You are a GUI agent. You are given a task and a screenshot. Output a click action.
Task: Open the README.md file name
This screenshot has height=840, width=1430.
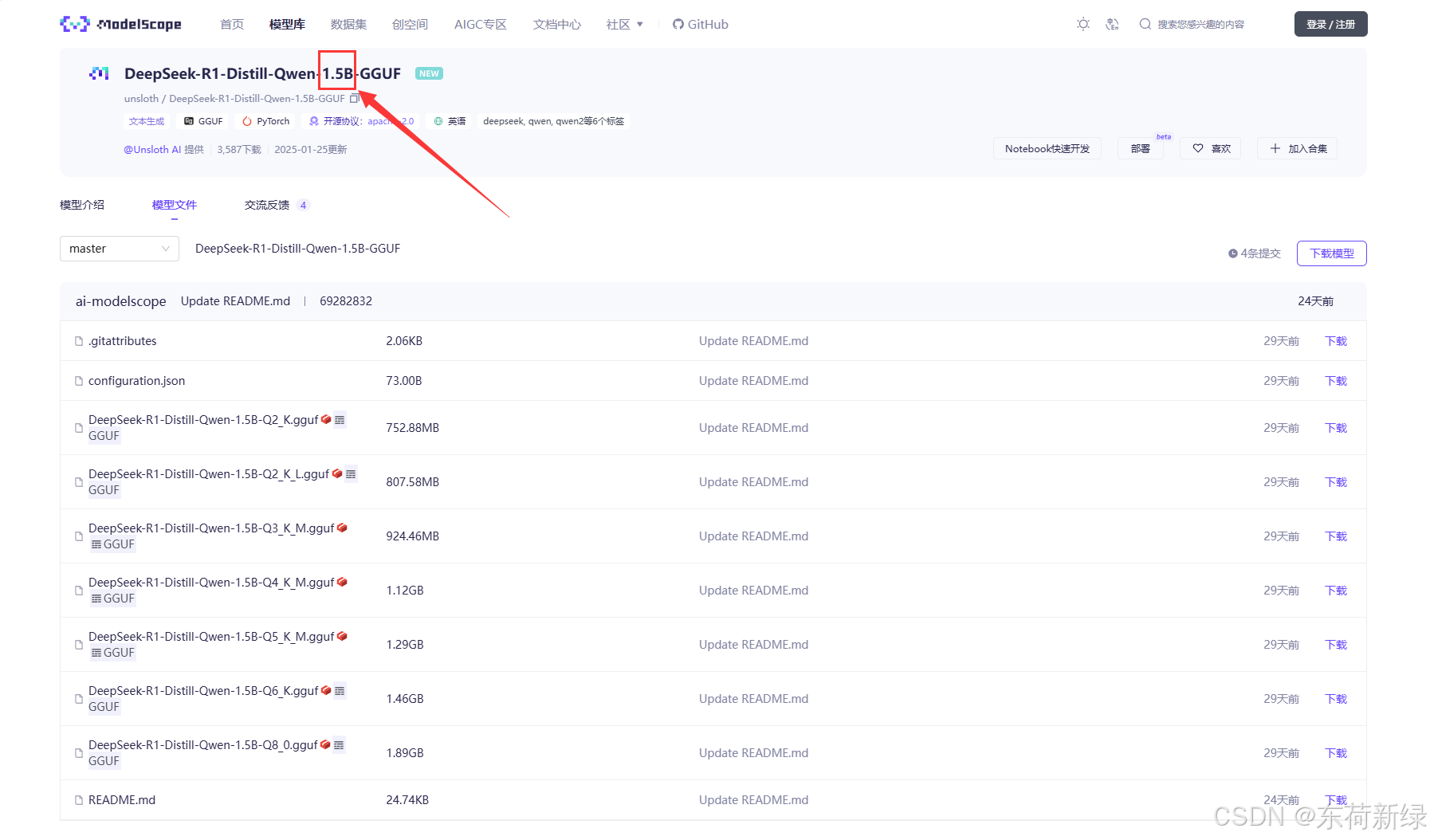point(122,800)
